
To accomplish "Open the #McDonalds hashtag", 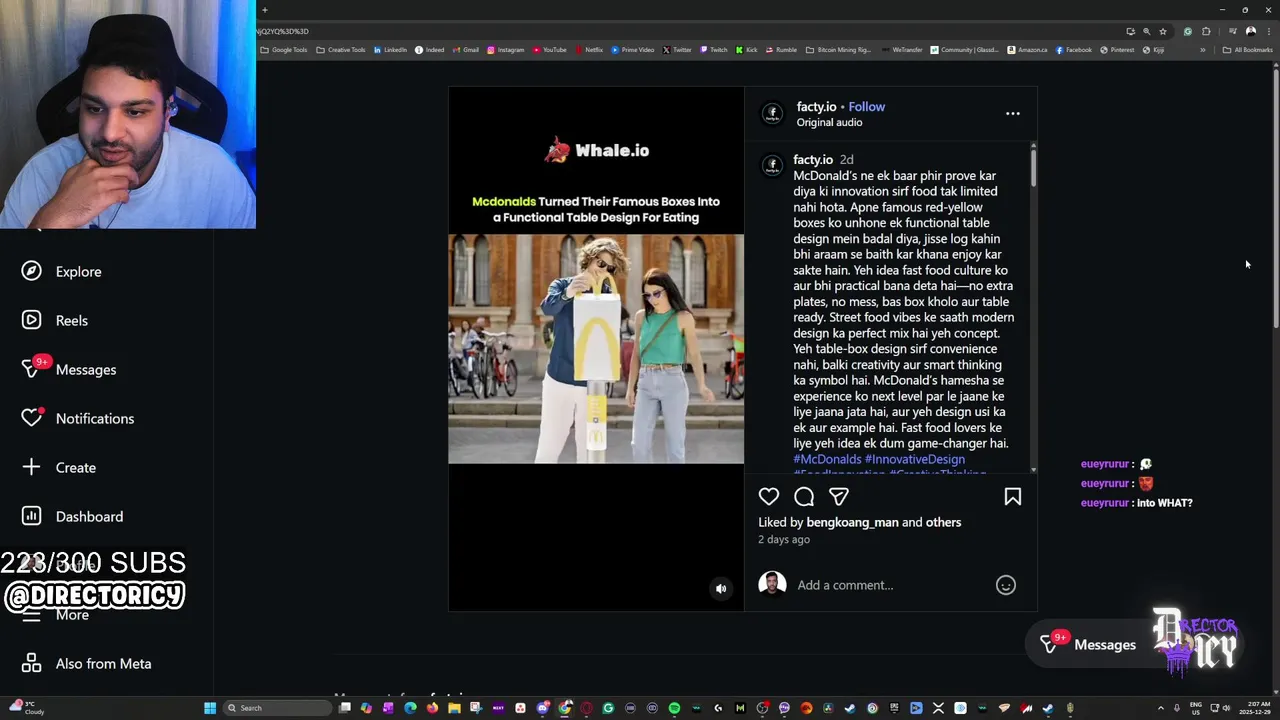I will click(x=827, y=459).
